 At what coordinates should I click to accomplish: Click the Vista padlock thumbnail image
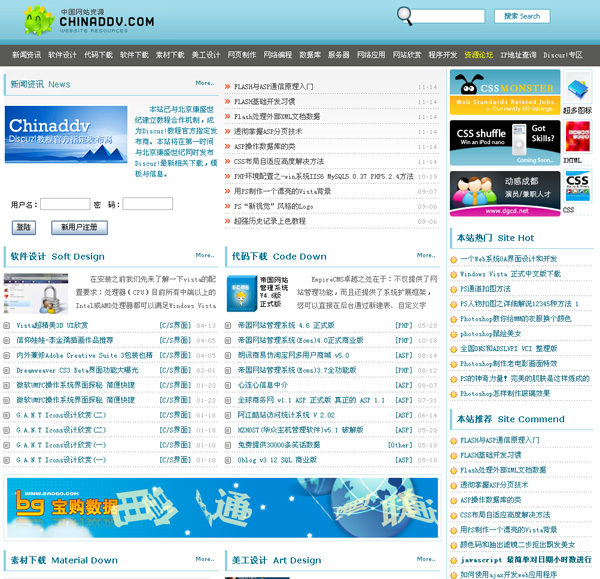(36, 293)
